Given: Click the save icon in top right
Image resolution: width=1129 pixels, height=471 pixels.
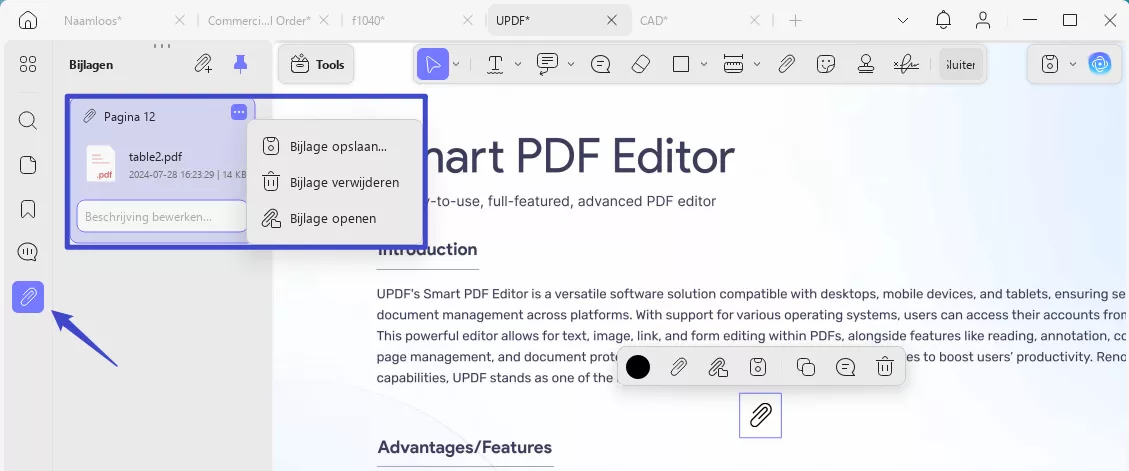Looking at the screenshot, I should 1050,64.
